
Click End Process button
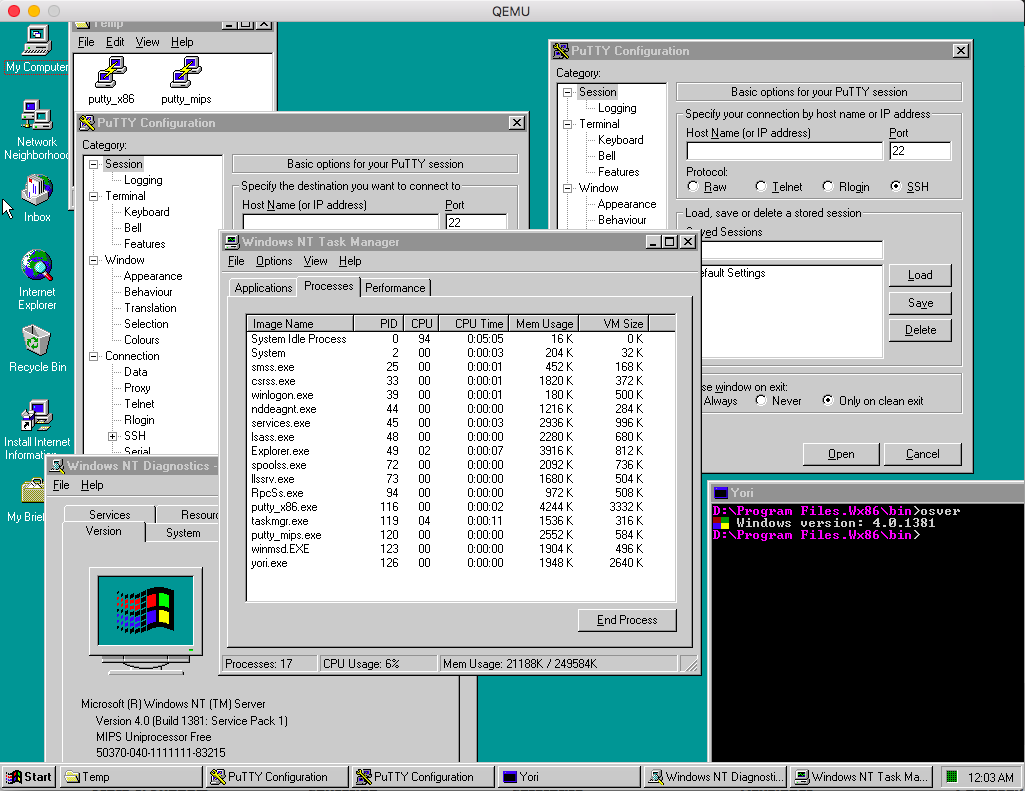pyautogui.click(x=627, y=620)
